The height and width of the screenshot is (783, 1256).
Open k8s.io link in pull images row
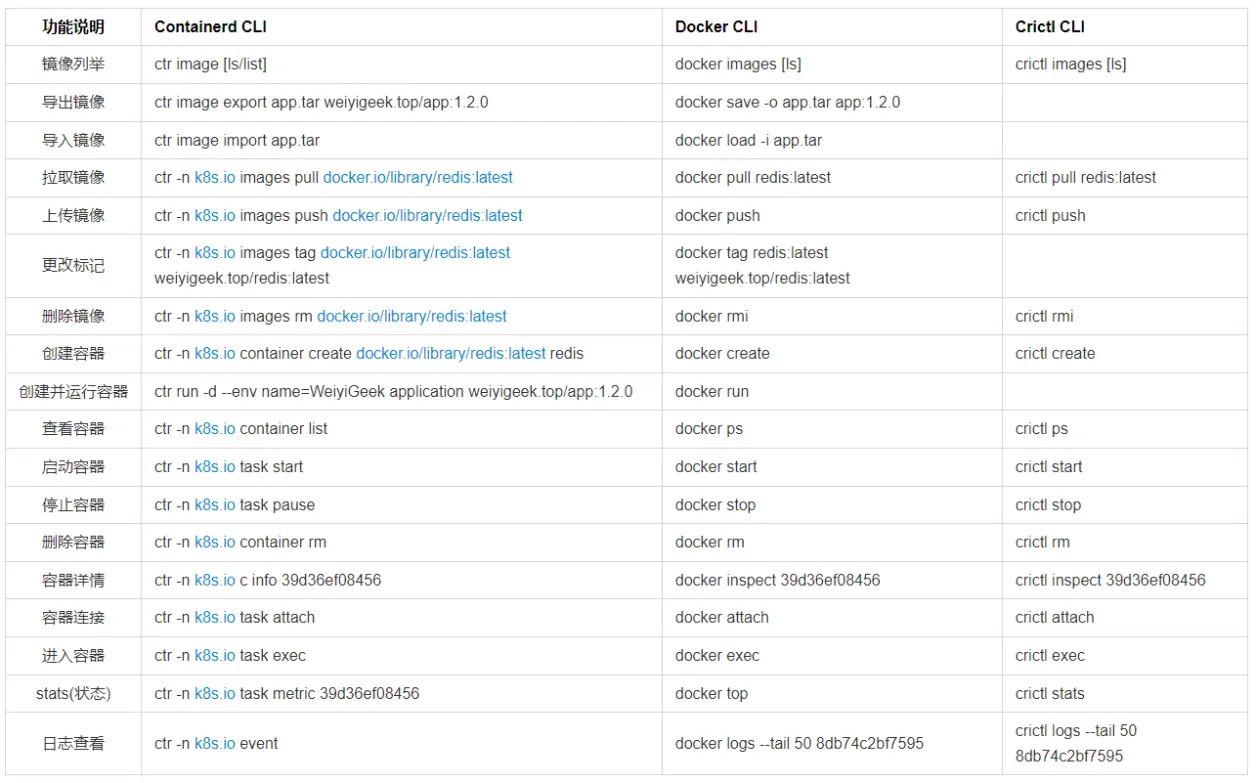pyautogui.click(x=215, y=178)
